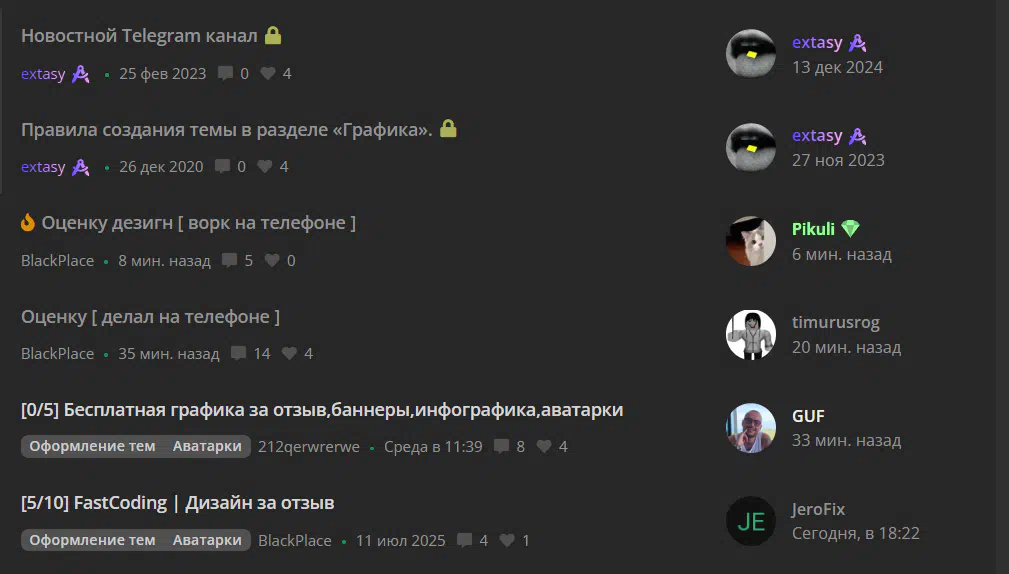Click designer badge next to extasy dated 13 дек 2024
The width and height of the screenshot is (1009, 574).
(857, 42)
